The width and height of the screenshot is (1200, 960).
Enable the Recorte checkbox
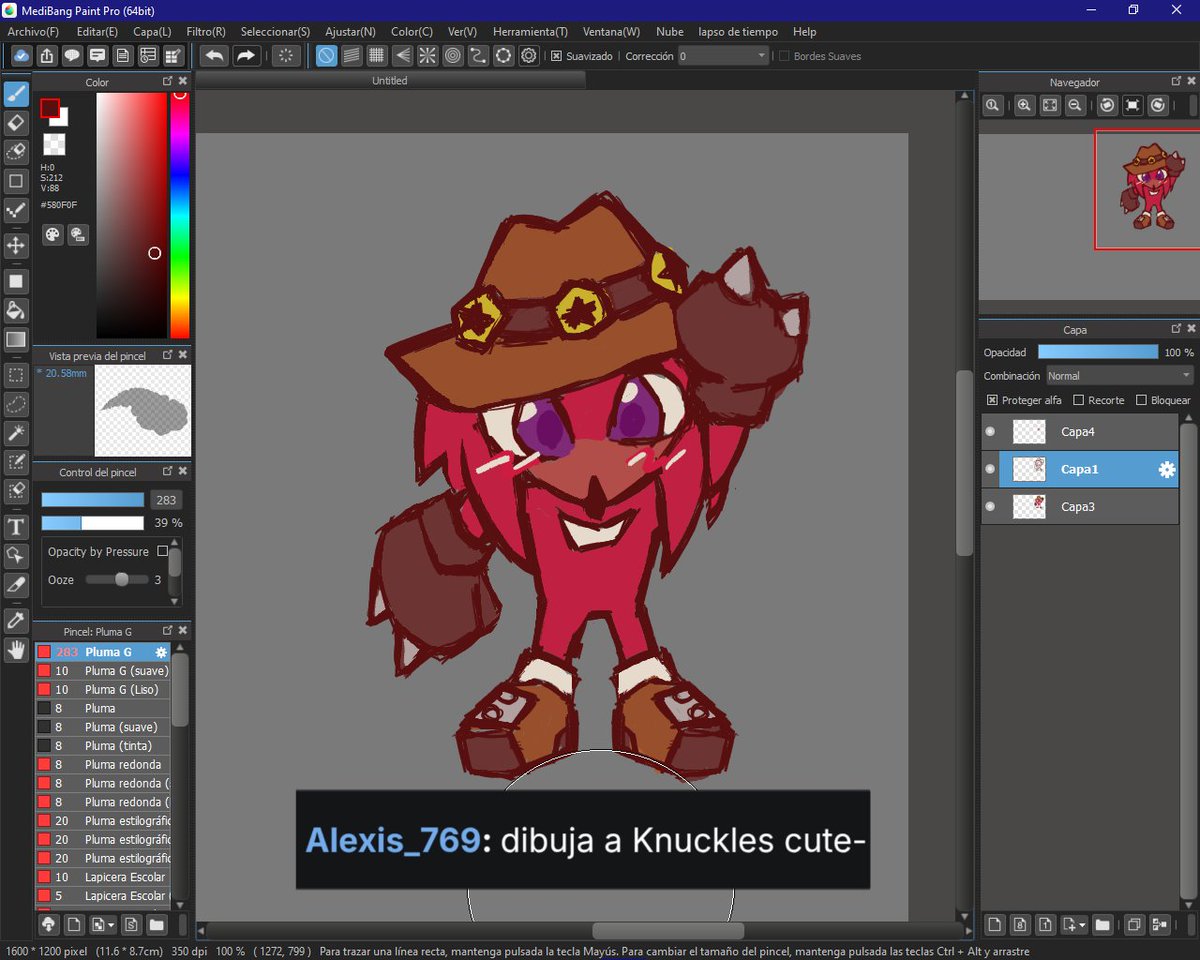[1078, 400]
